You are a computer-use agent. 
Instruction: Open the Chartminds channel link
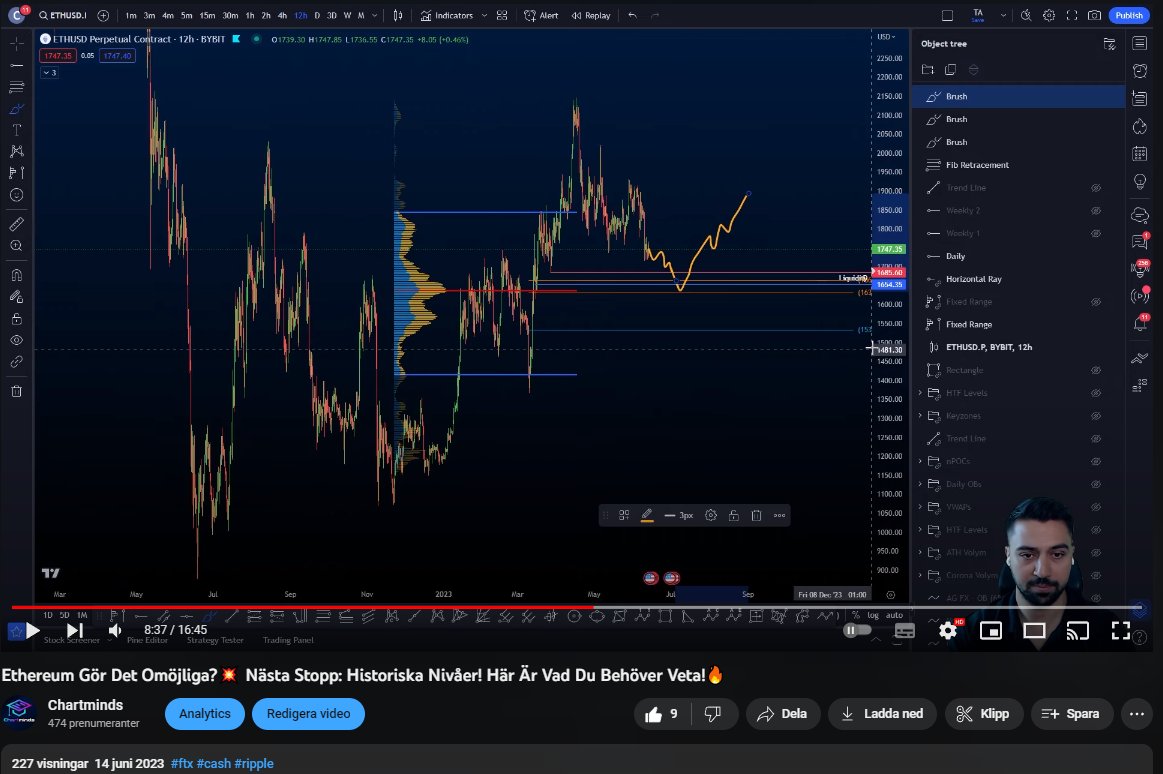click(85, 705)
